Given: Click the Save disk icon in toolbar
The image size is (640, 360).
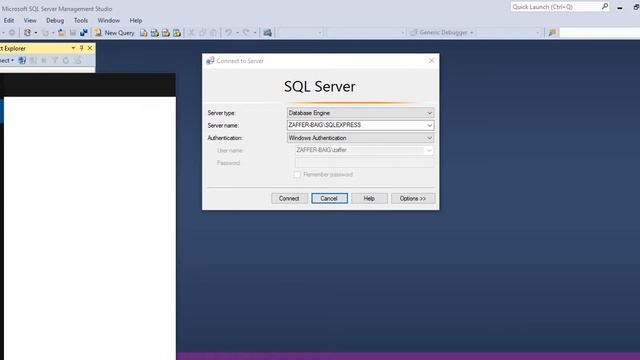Looking at the screenshot, I should click(73, 33).
